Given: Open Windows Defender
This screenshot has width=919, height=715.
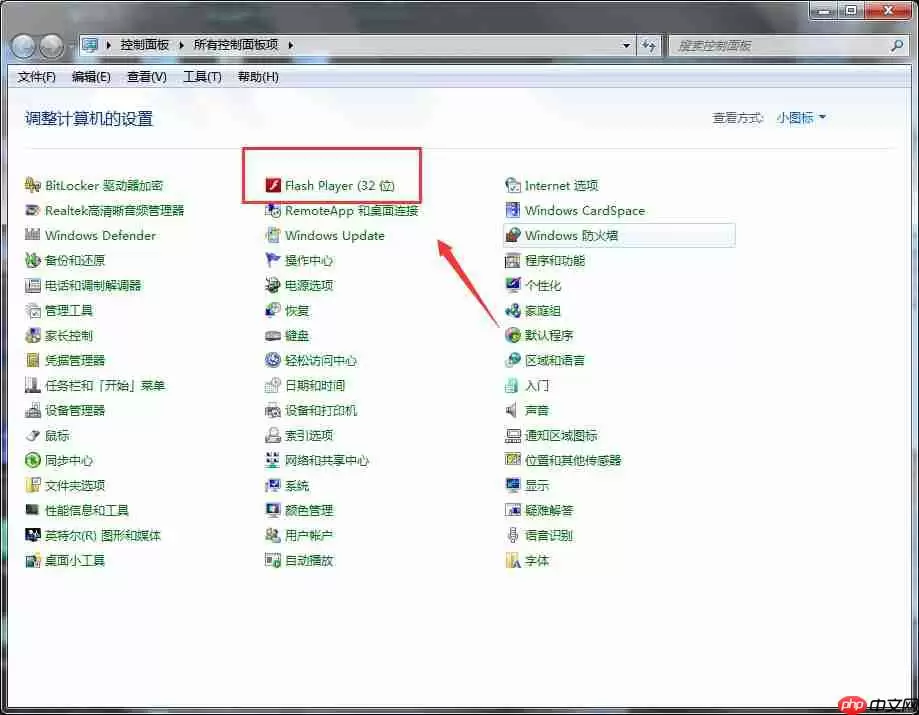Looking at the screenshot, I should pyautogui.click(x=98, y=235).
